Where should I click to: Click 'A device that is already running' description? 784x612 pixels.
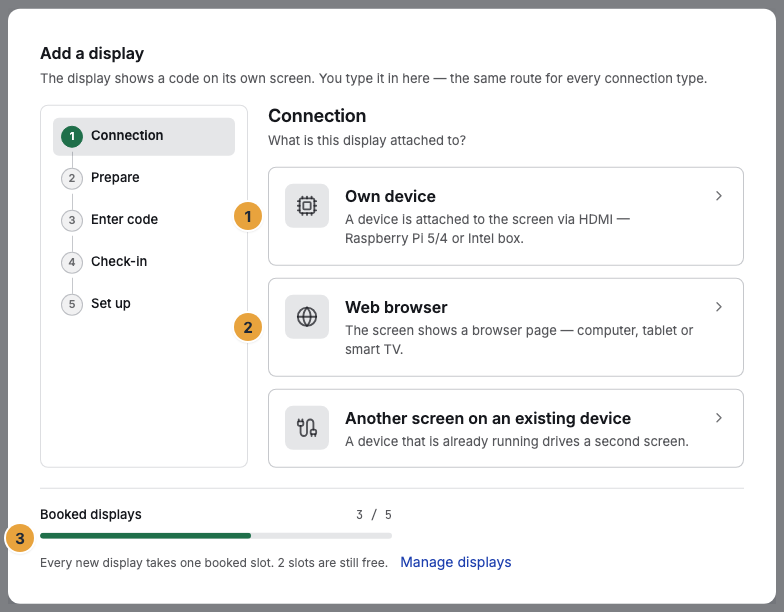[516, 442]
